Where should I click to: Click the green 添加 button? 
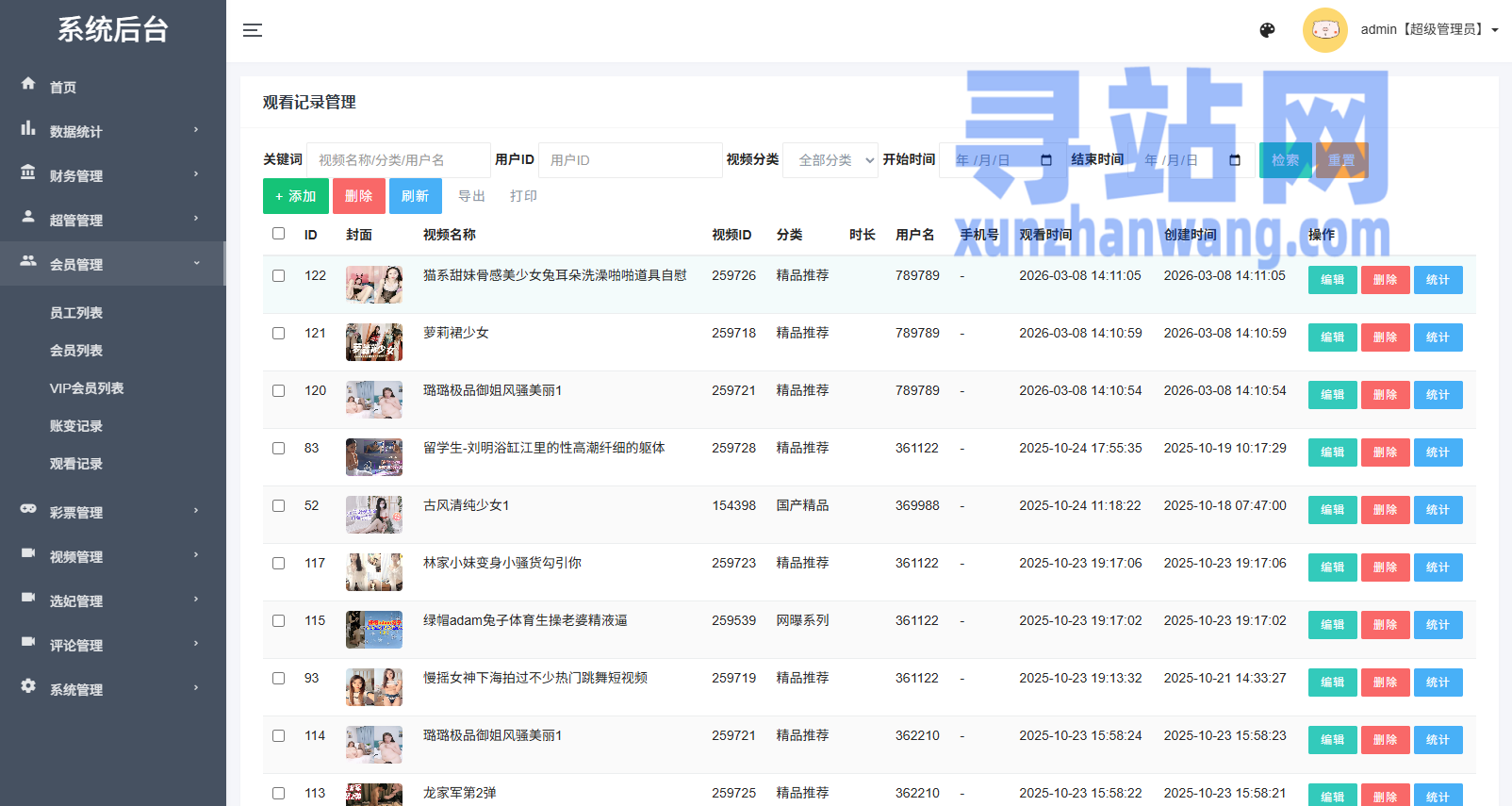[x=296, y=196]
